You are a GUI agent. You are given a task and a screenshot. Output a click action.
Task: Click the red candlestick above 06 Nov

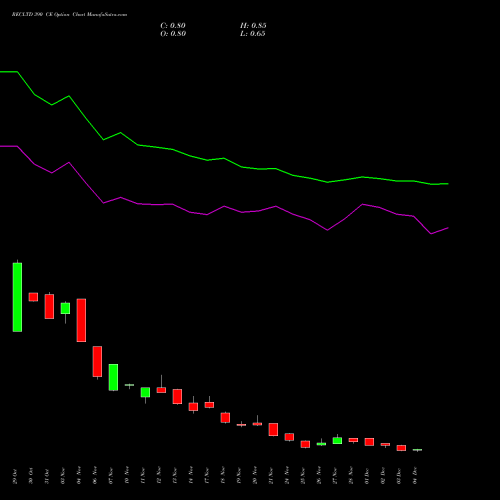[x=97, y=362]
